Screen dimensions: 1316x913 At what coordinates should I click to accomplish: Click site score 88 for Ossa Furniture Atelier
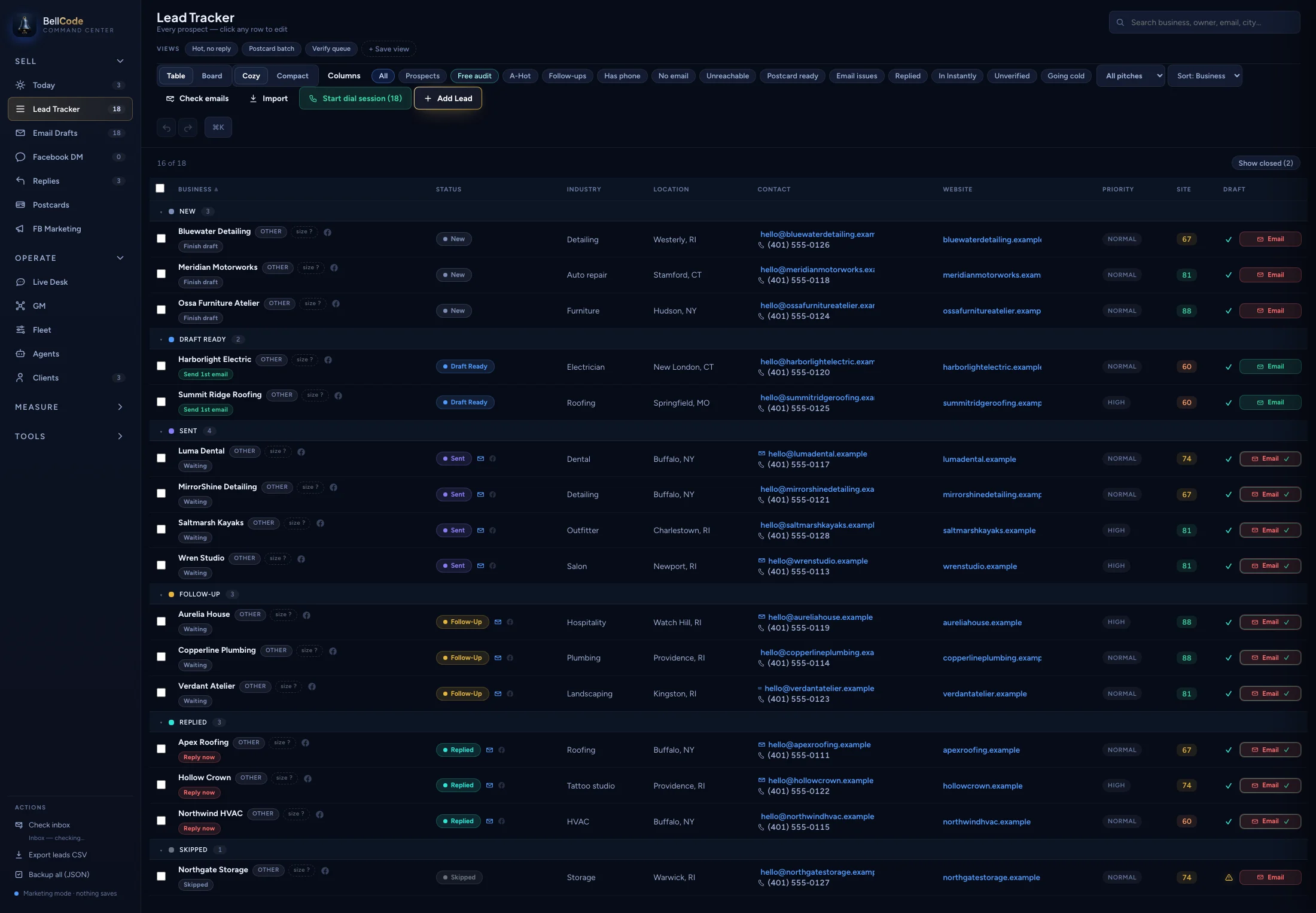coord(1187,311)
